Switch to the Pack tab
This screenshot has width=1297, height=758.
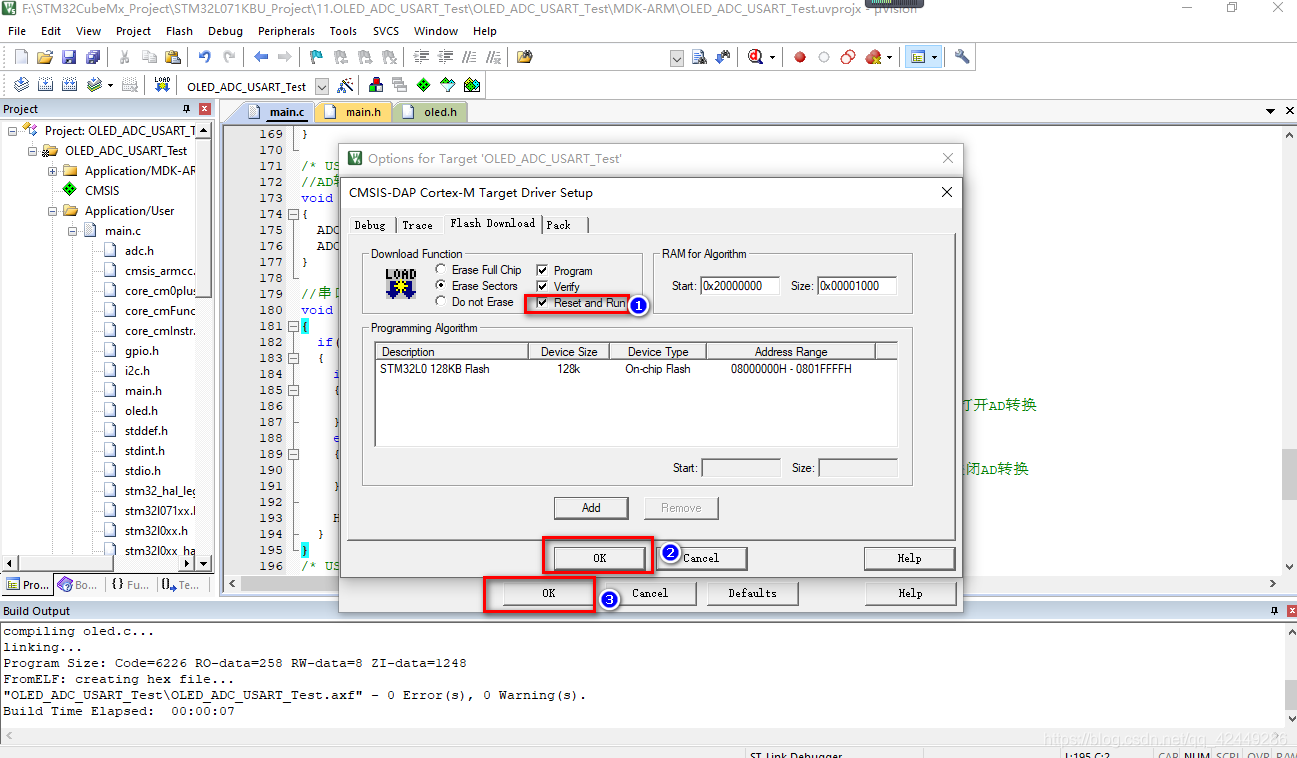[x=559, y=225]
